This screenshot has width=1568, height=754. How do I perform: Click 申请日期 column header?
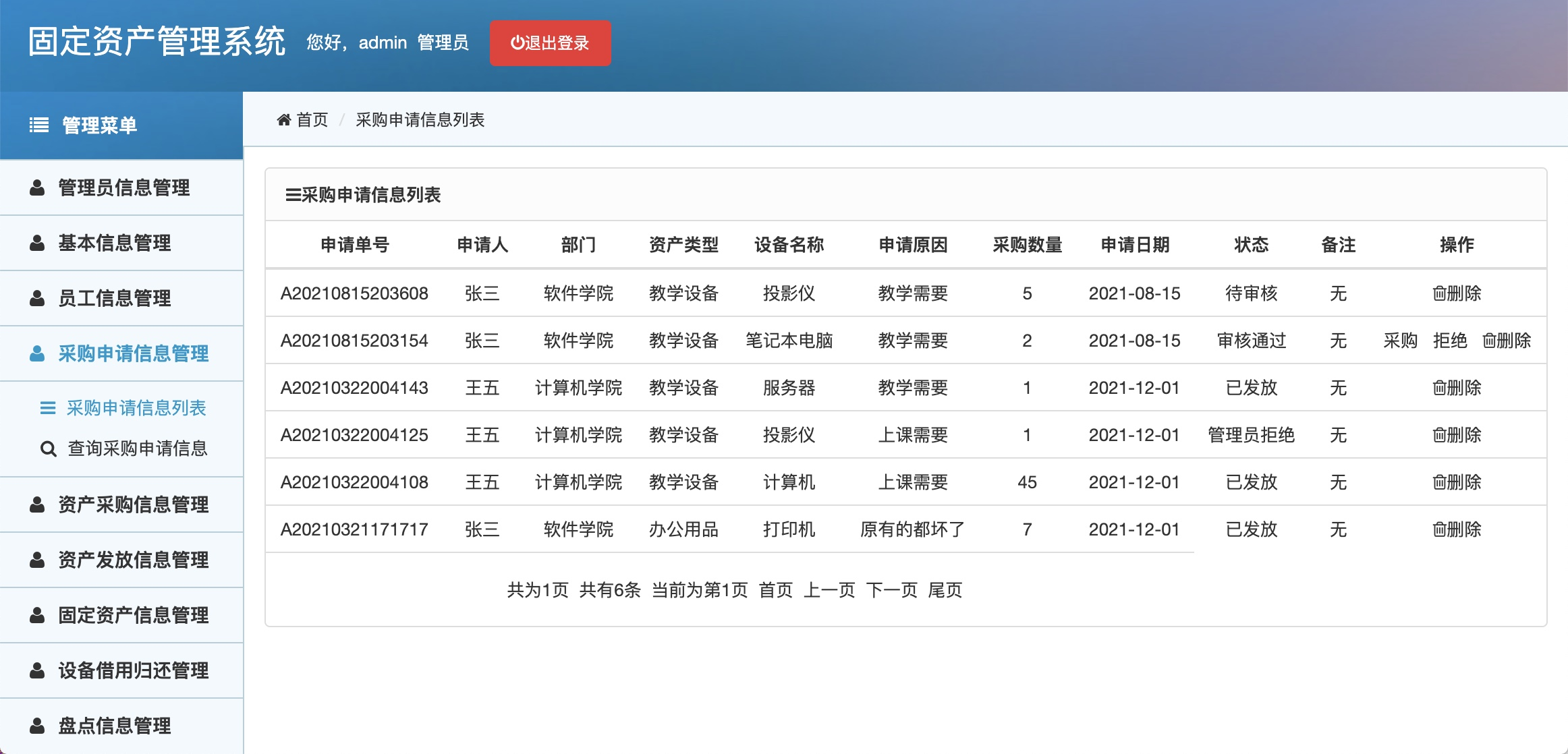(1135, 245)
